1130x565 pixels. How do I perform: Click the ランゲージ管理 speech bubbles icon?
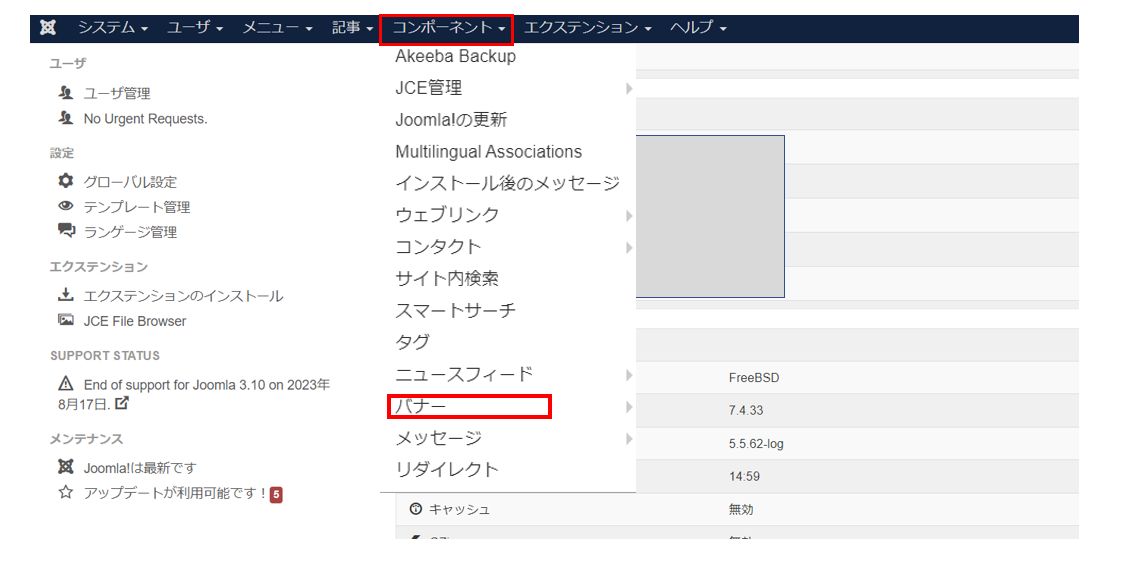66,231
